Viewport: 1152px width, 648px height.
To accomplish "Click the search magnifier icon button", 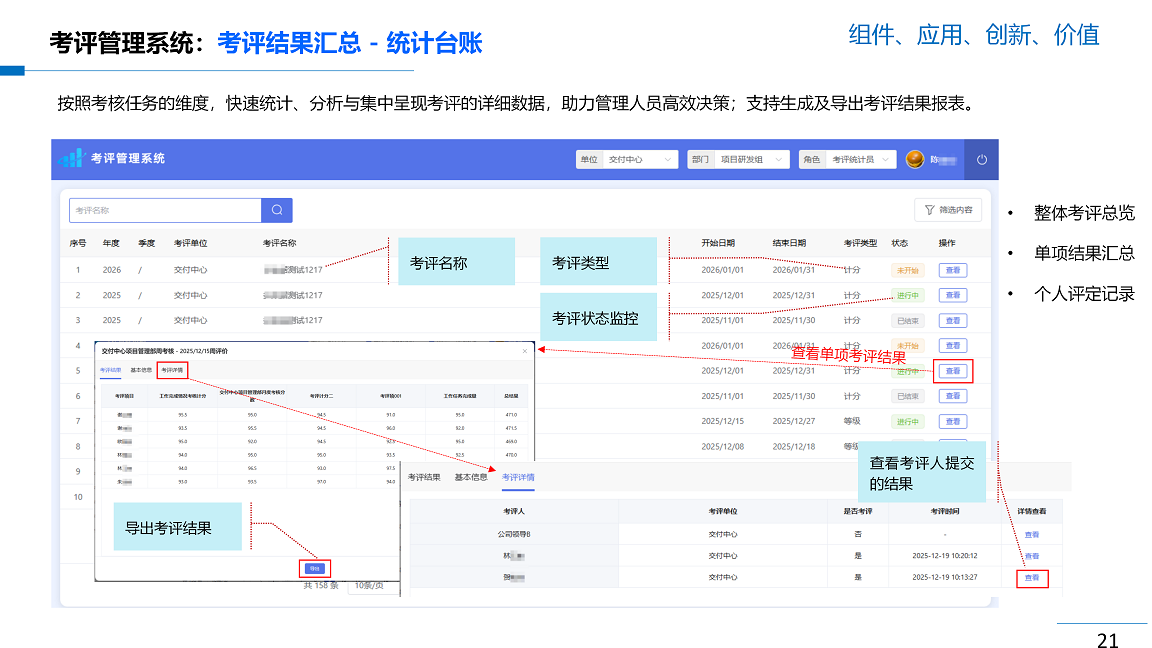I will pyautogui.click(x=277, y=210).
